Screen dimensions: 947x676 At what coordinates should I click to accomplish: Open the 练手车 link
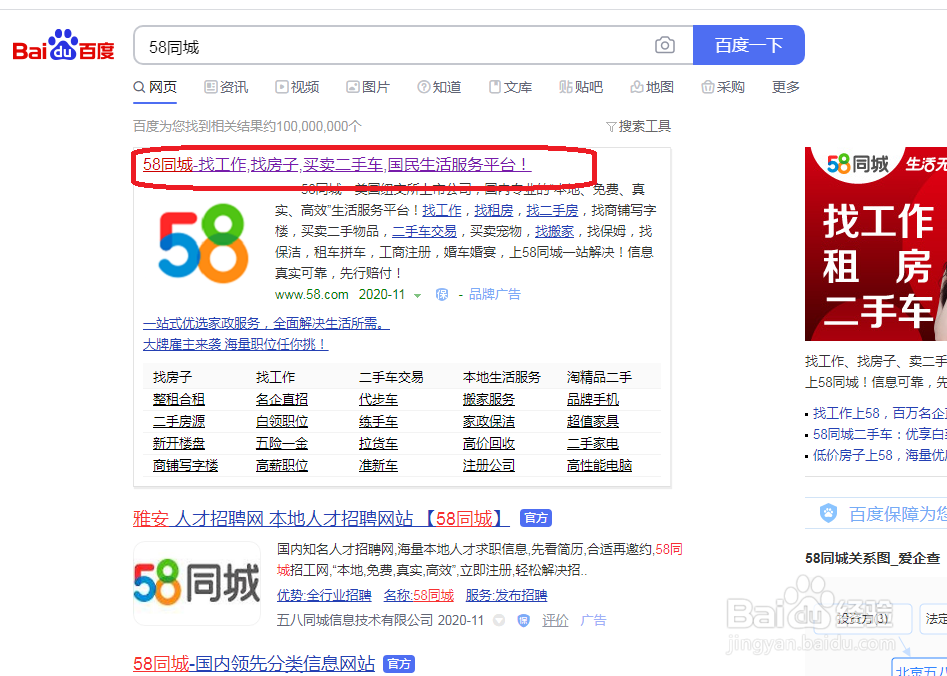coord(379,421)
